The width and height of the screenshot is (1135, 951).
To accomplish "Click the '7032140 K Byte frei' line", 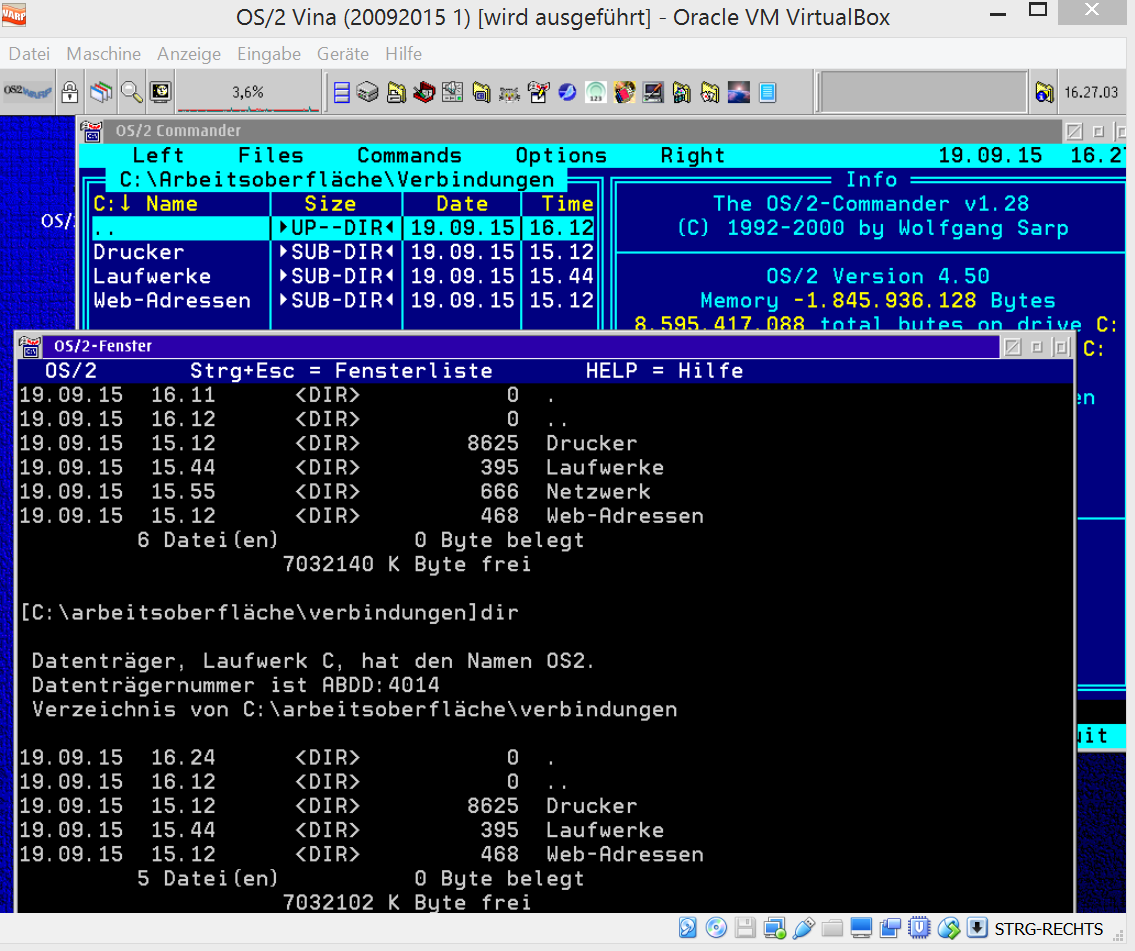I will point(407,564).
